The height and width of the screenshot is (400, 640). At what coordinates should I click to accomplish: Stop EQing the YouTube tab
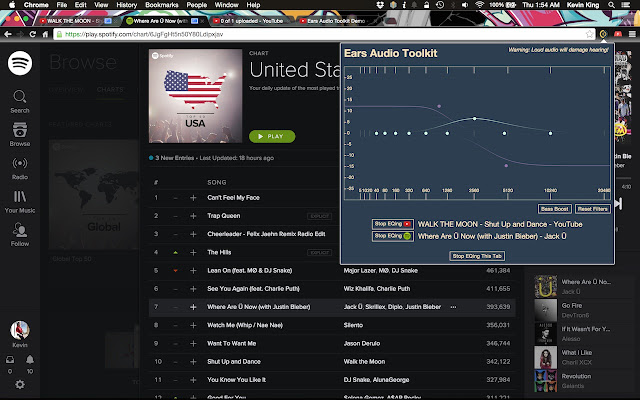click(393, 224)
